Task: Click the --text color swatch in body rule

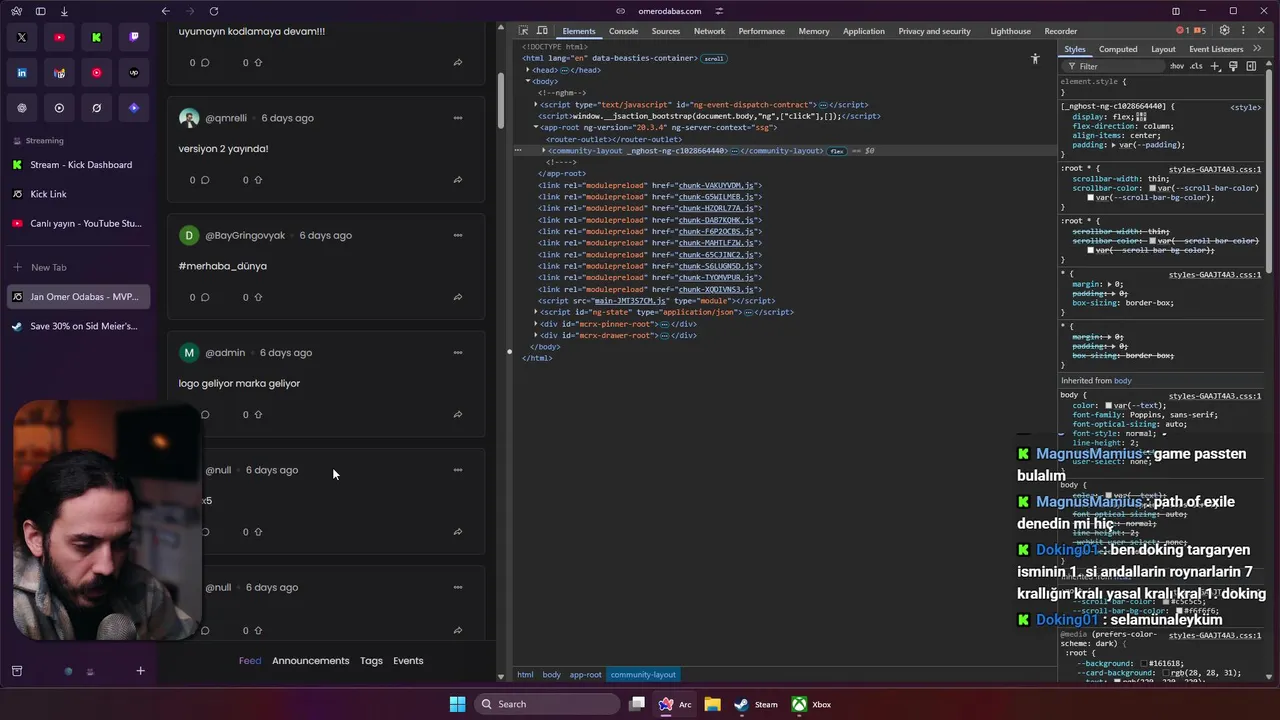Action: coord(1108,406)
